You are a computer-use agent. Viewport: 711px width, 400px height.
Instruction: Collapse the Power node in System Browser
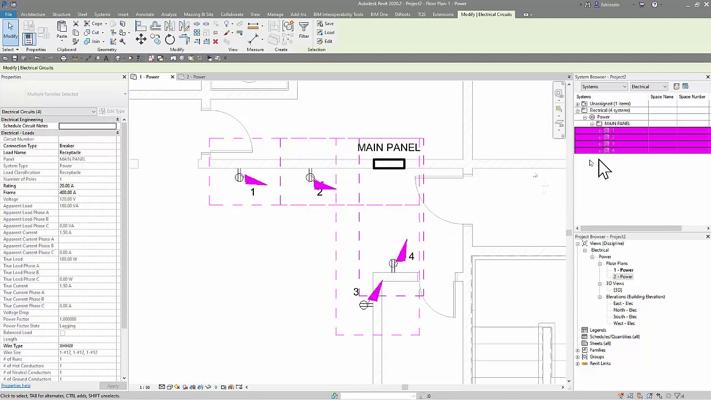click(x=585, y=117)
